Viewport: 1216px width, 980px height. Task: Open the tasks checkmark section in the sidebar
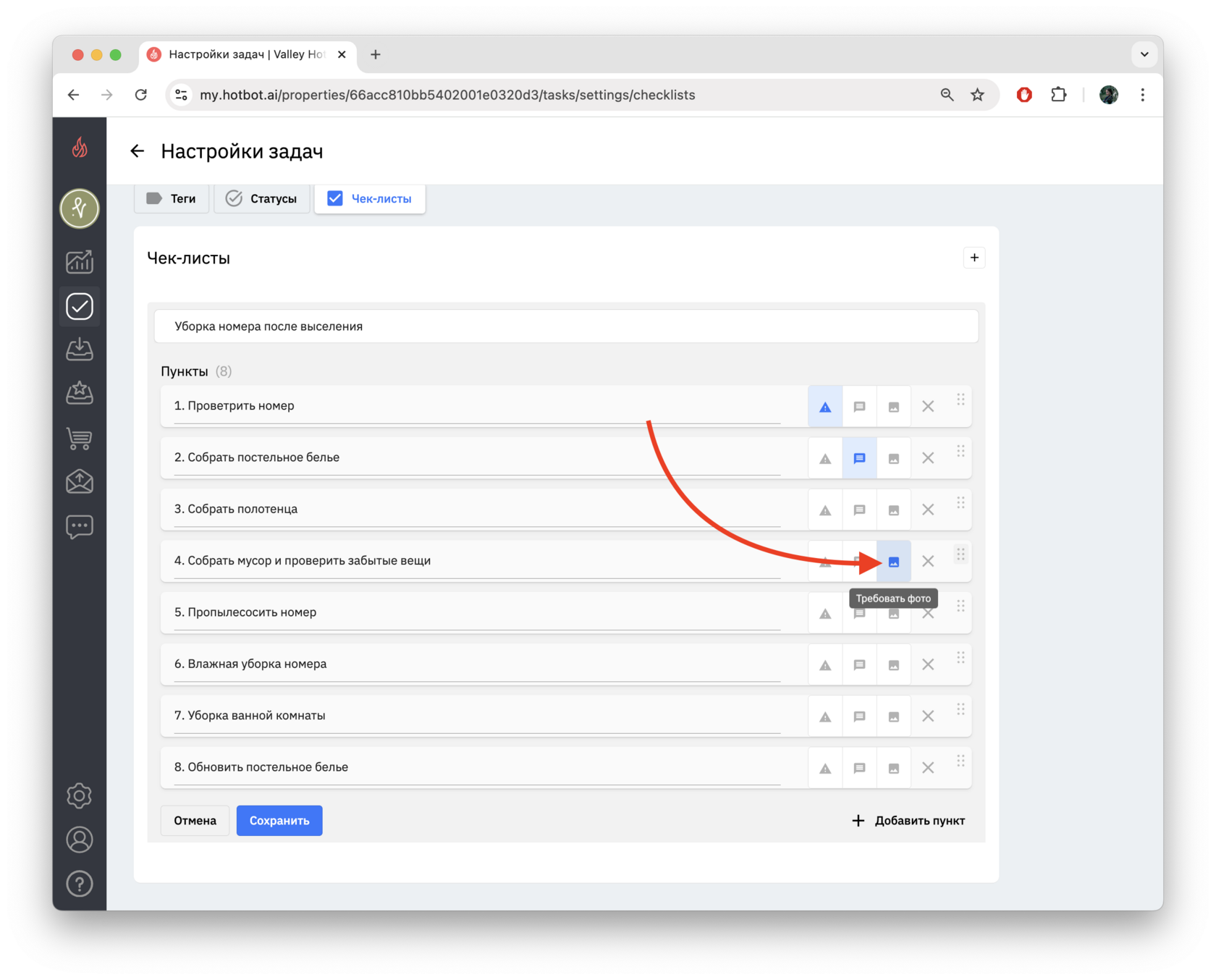click(x=80, y=306)
